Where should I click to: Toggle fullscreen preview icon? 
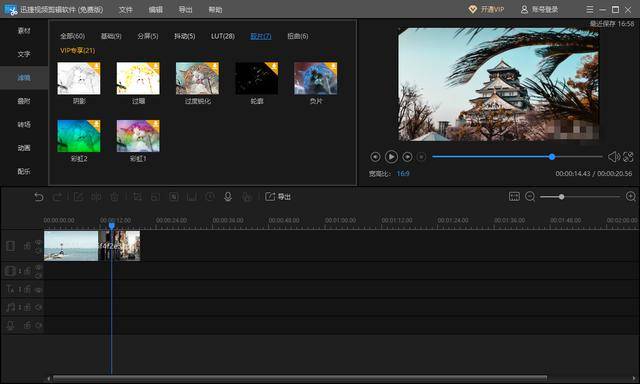click(628, 157)
